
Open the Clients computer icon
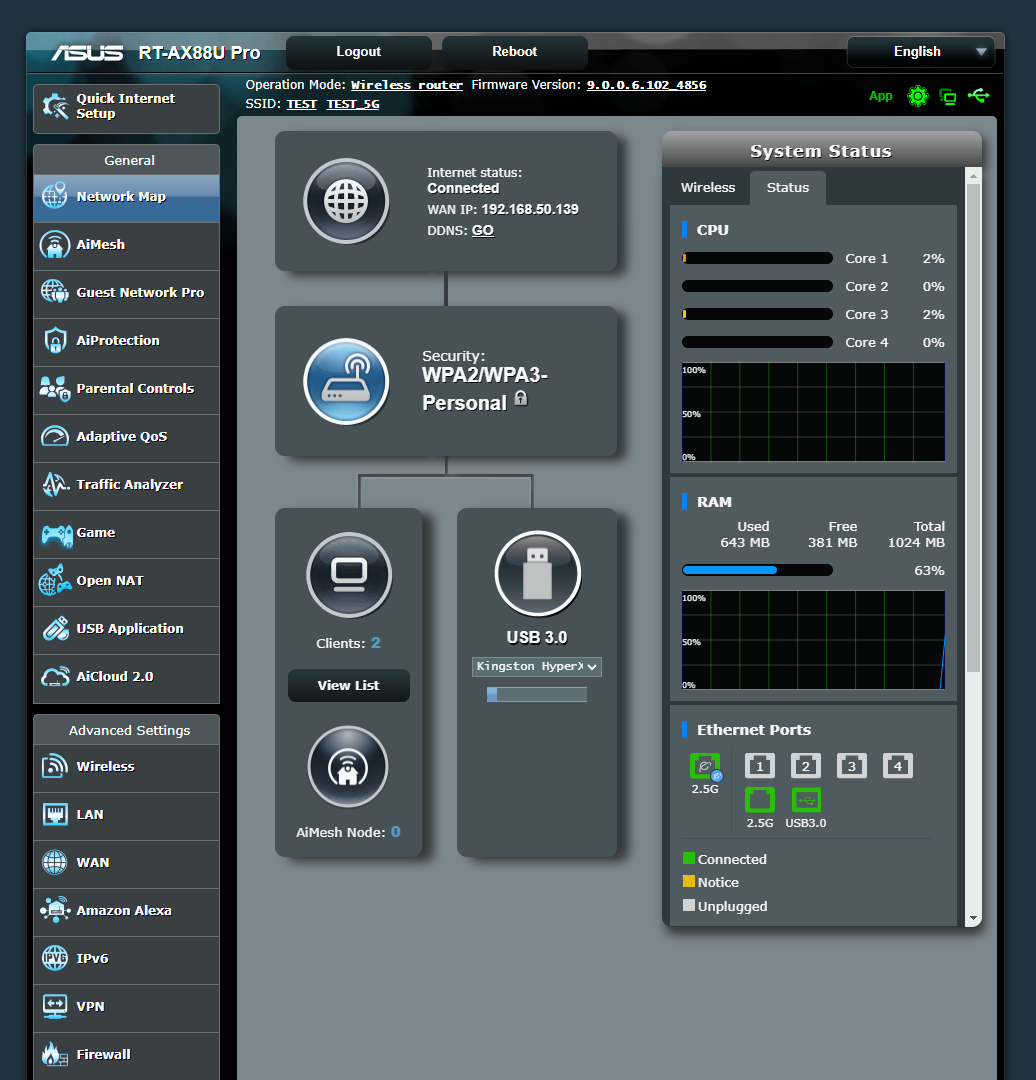349,574
